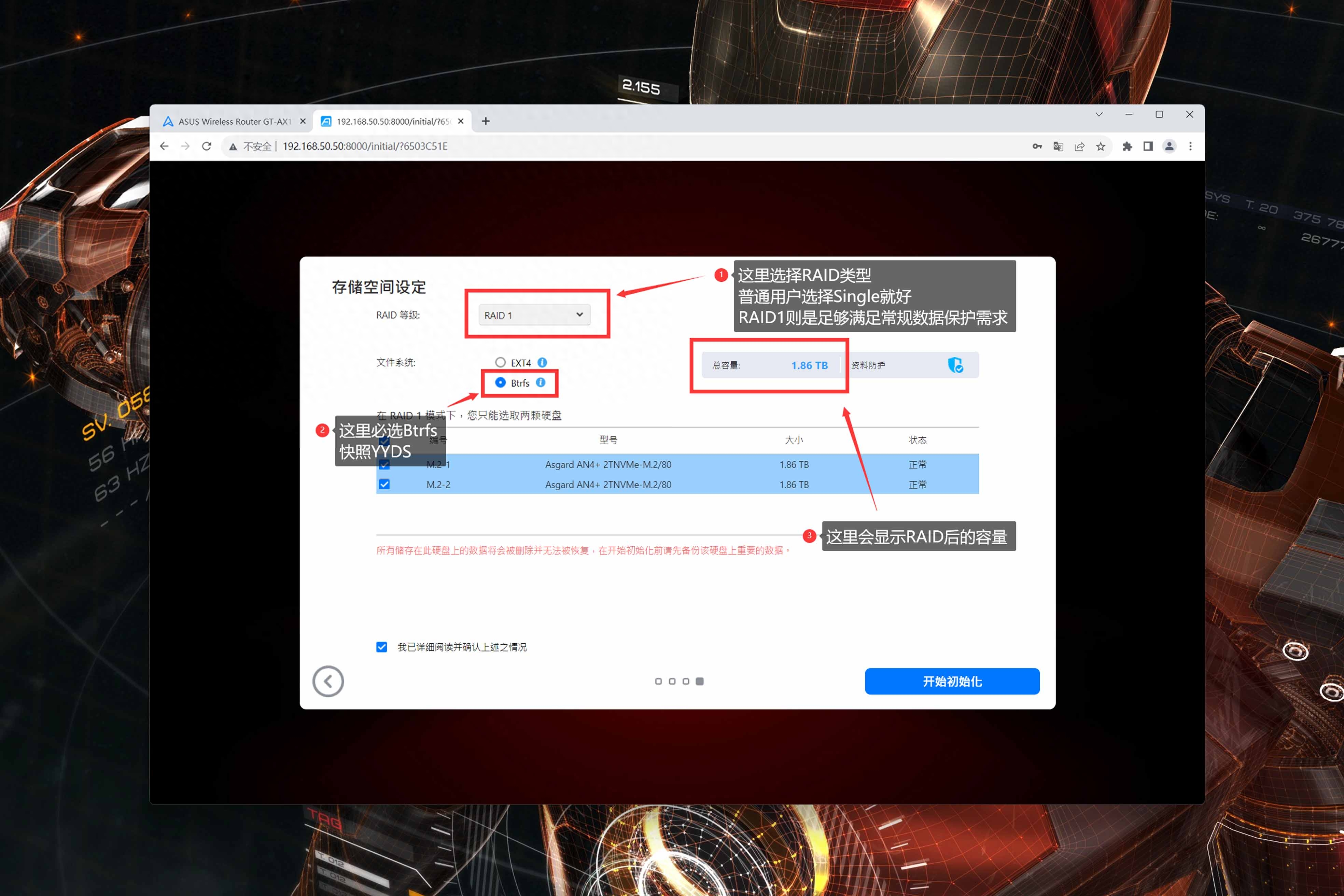Open the Chrome three-dot menu
1344x896 pixels.
pyautogui.click(x=1191, y=147)
